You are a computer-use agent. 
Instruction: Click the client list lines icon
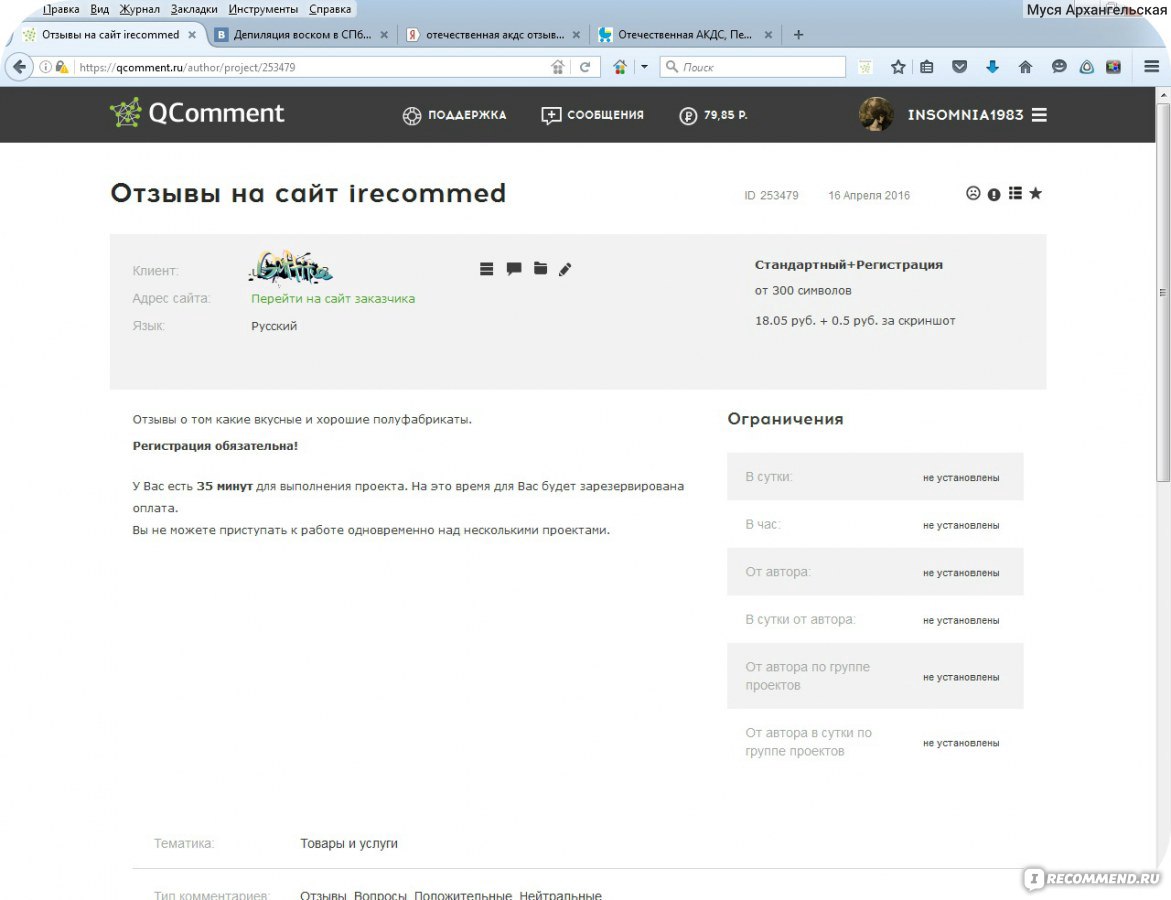[486, 269]
